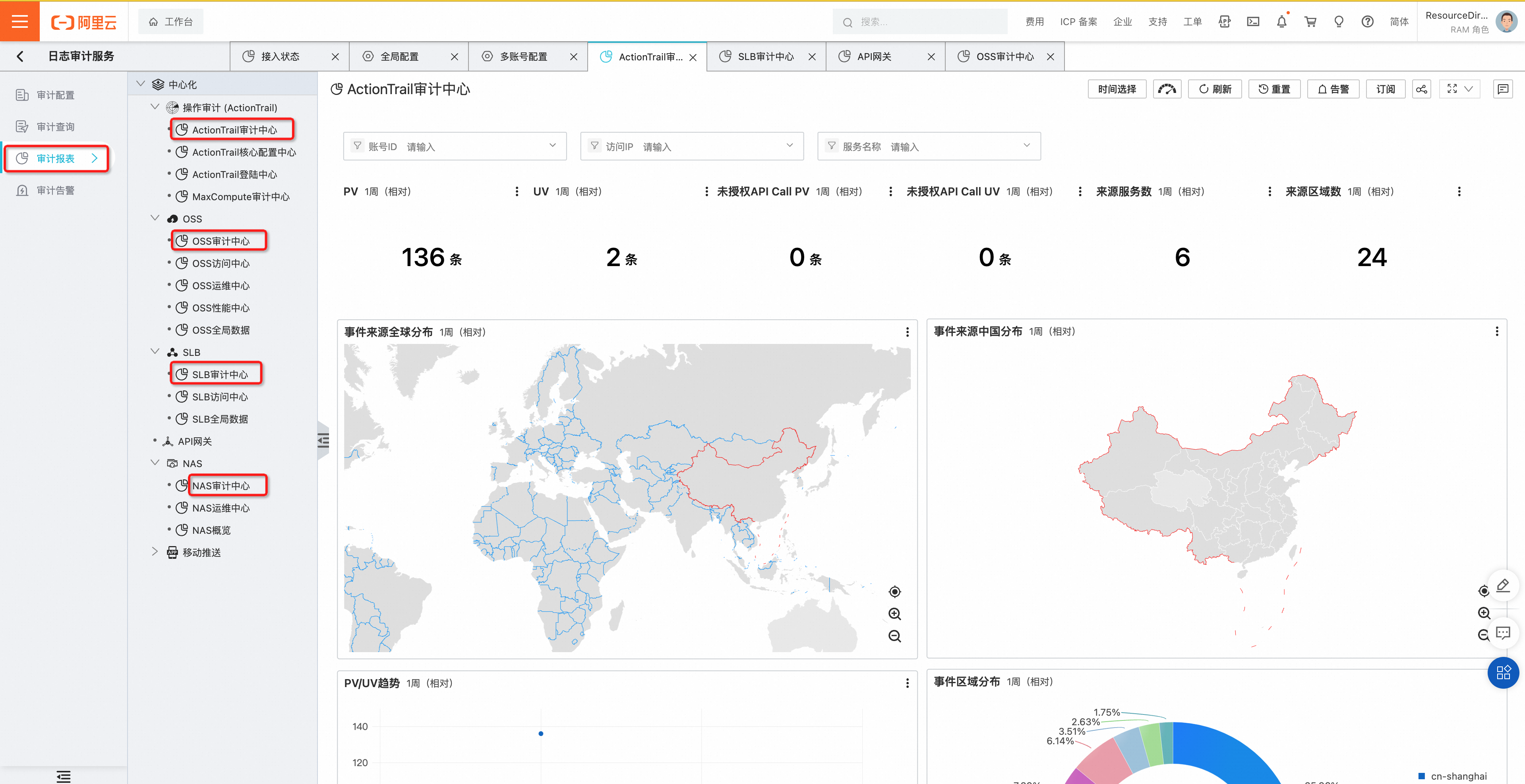
Task: Switch to the OSS审计中心 tab
Action: point(1004,57)
